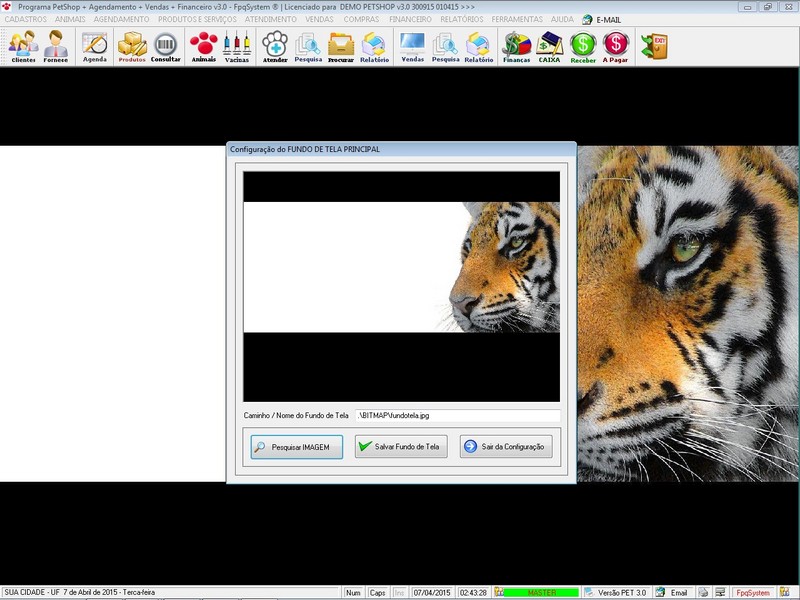Image resolution: width=800 pixels, height=600 pixels.
Task: Click the Caminho / Nome do Fundo field
Action: [x=457, y=414]
